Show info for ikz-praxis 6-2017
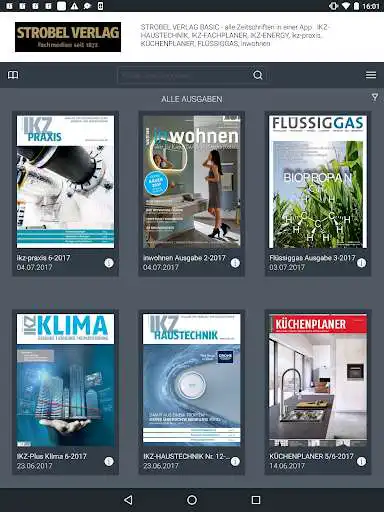This screenshot has width=384, height=512. coord(109,263)
